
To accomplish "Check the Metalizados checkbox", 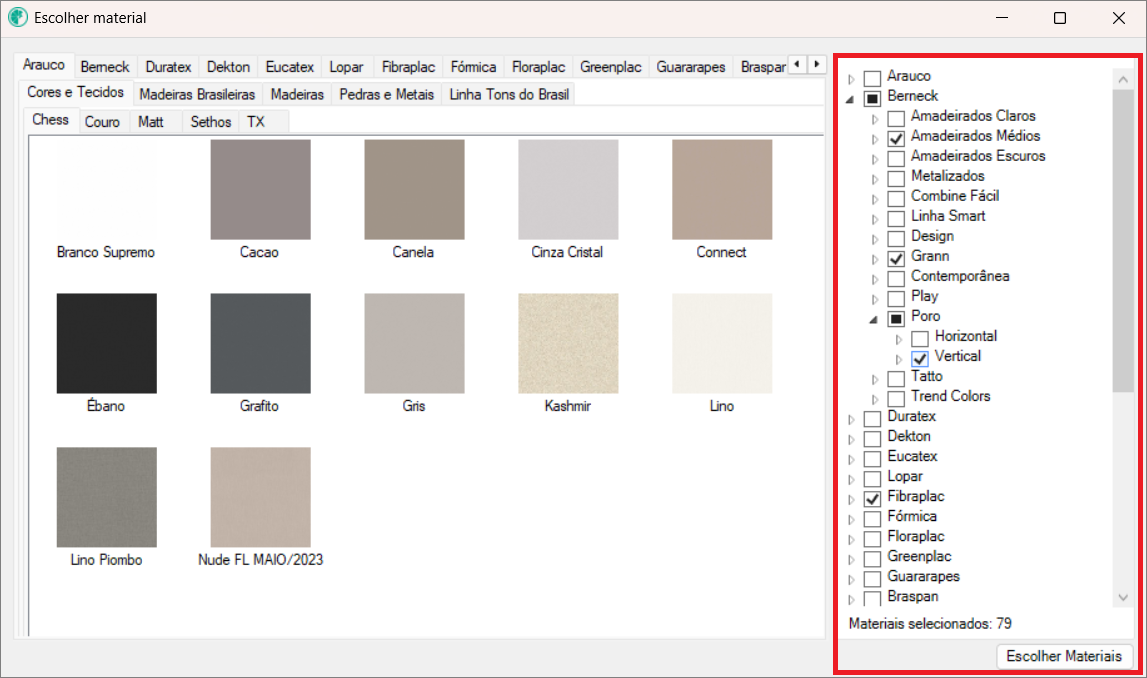I will [x=896, y=178].
